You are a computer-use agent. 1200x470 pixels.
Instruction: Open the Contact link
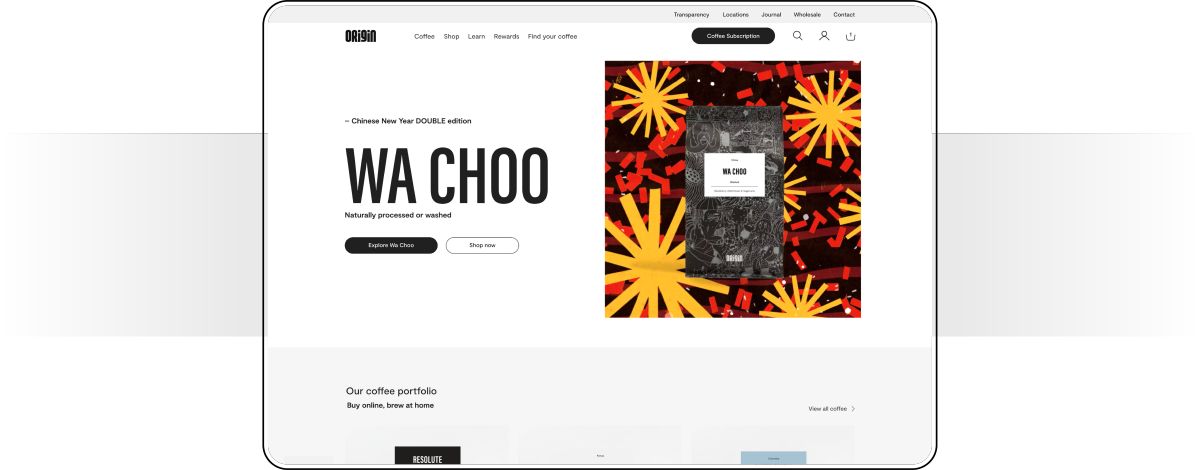pos(844,15)
